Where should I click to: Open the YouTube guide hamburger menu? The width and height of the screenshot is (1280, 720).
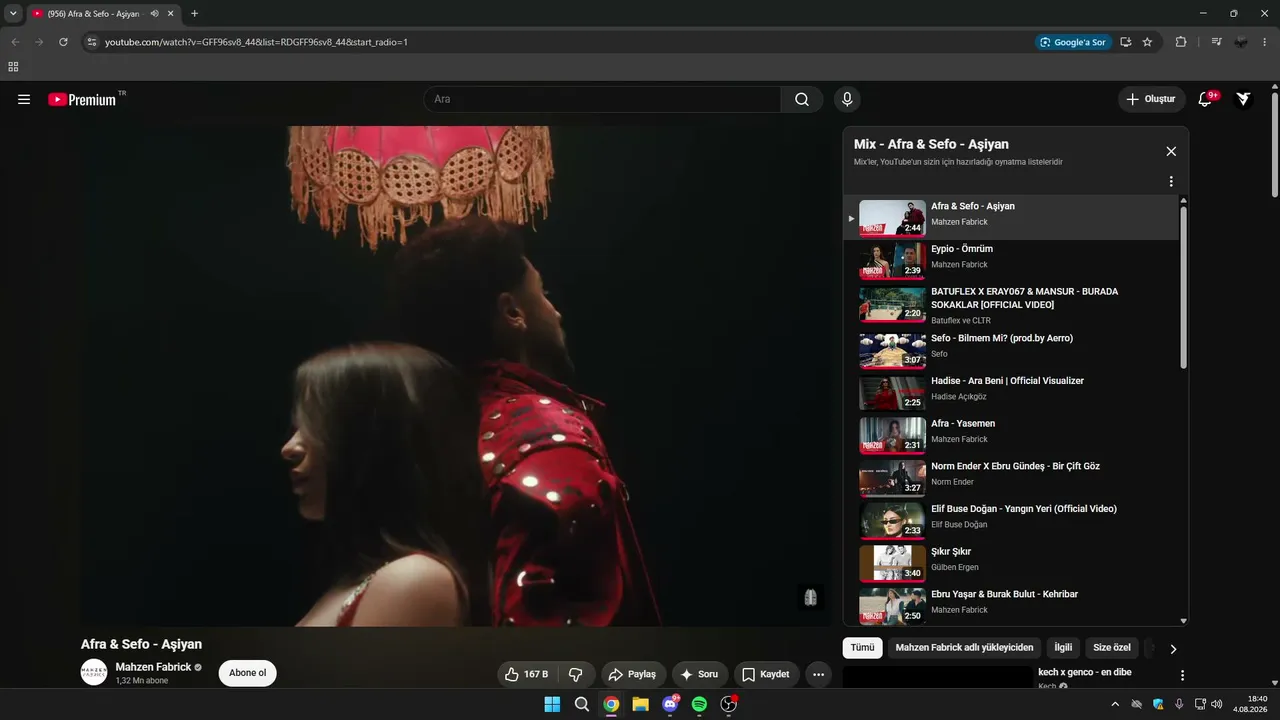(24, 99)
